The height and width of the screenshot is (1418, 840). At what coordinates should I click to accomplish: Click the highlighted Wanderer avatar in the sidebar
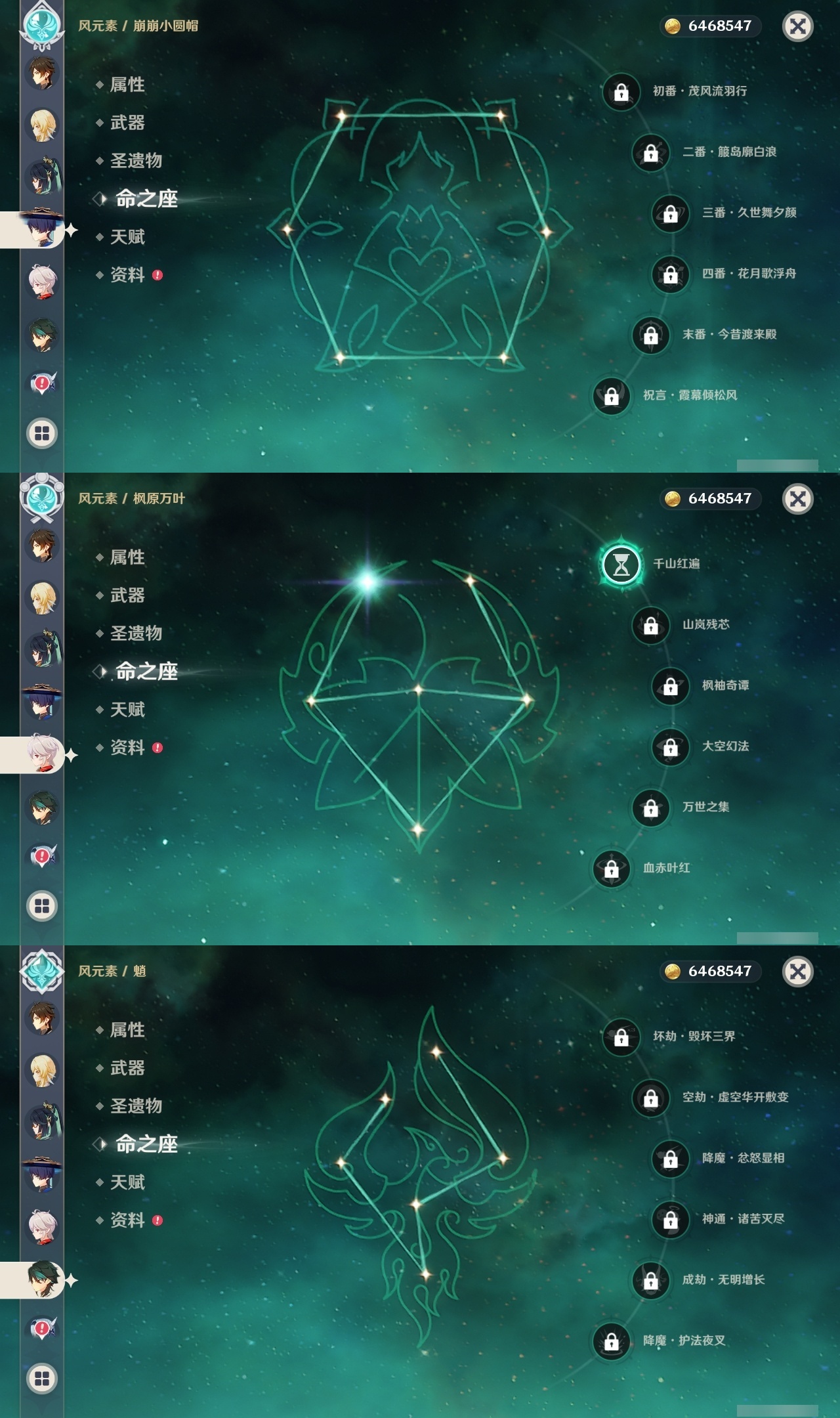42,229
